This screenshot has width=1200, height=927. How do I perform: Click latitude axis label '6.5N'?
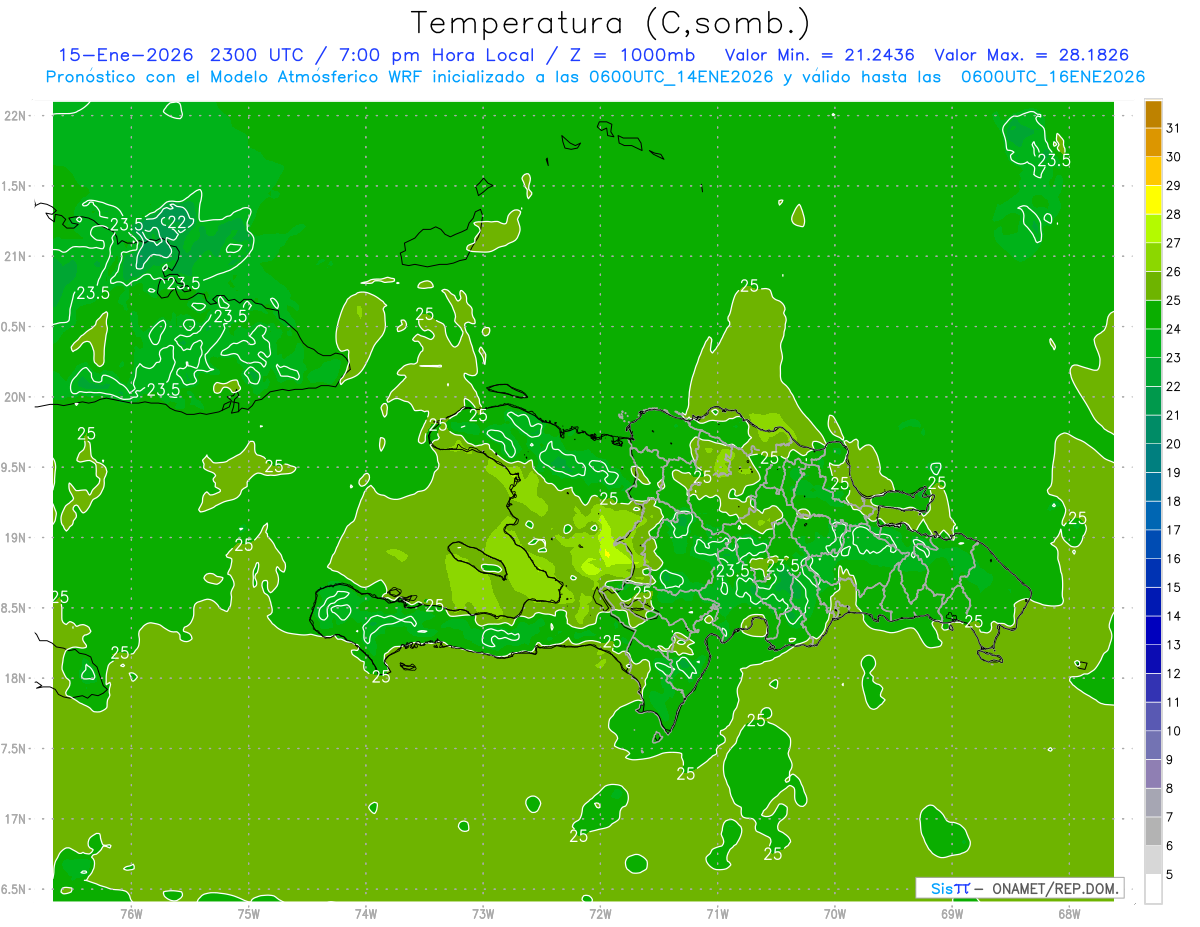point(15,889)
